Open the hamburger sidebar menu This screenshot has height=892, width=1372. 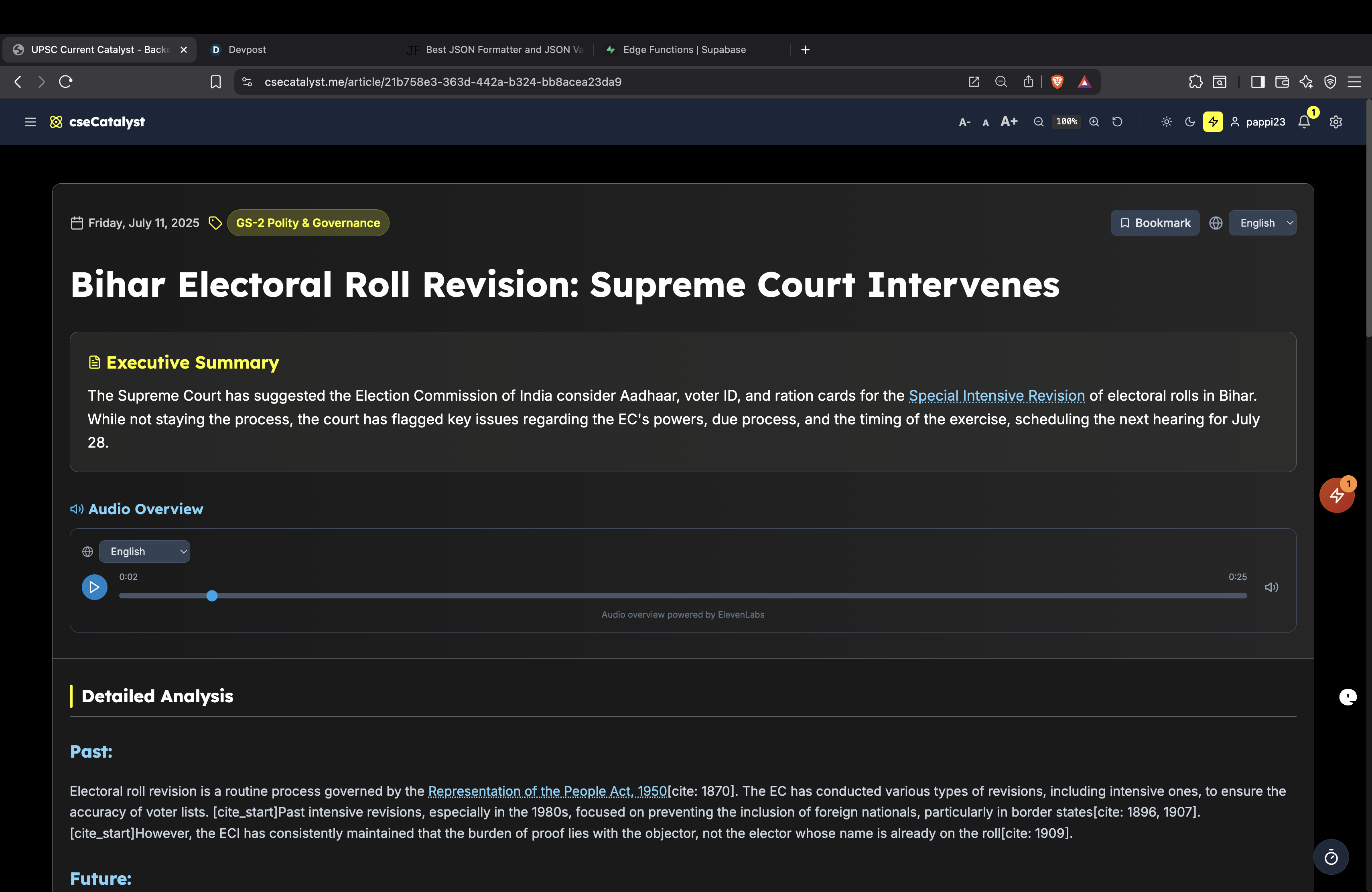tap(30, 122)
